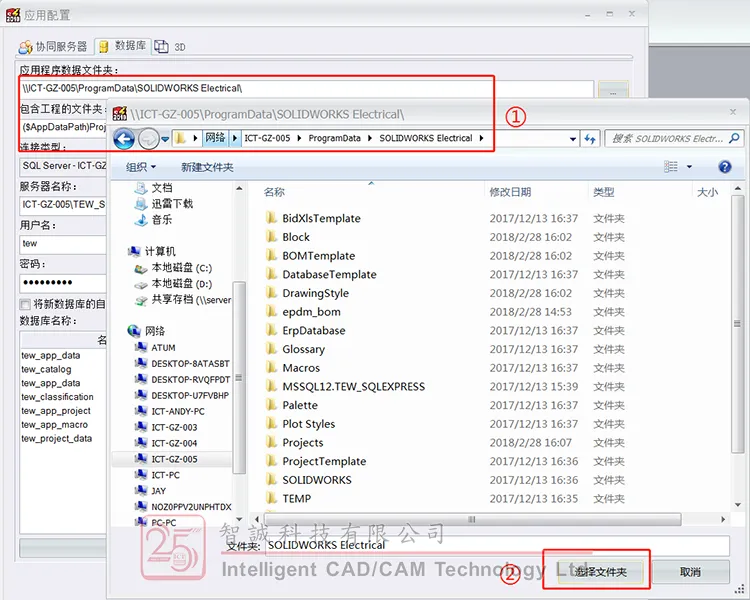Click the Plot Styles folder icon
The height and width of the screenshot is (600, 750).
tap(271, 423)
